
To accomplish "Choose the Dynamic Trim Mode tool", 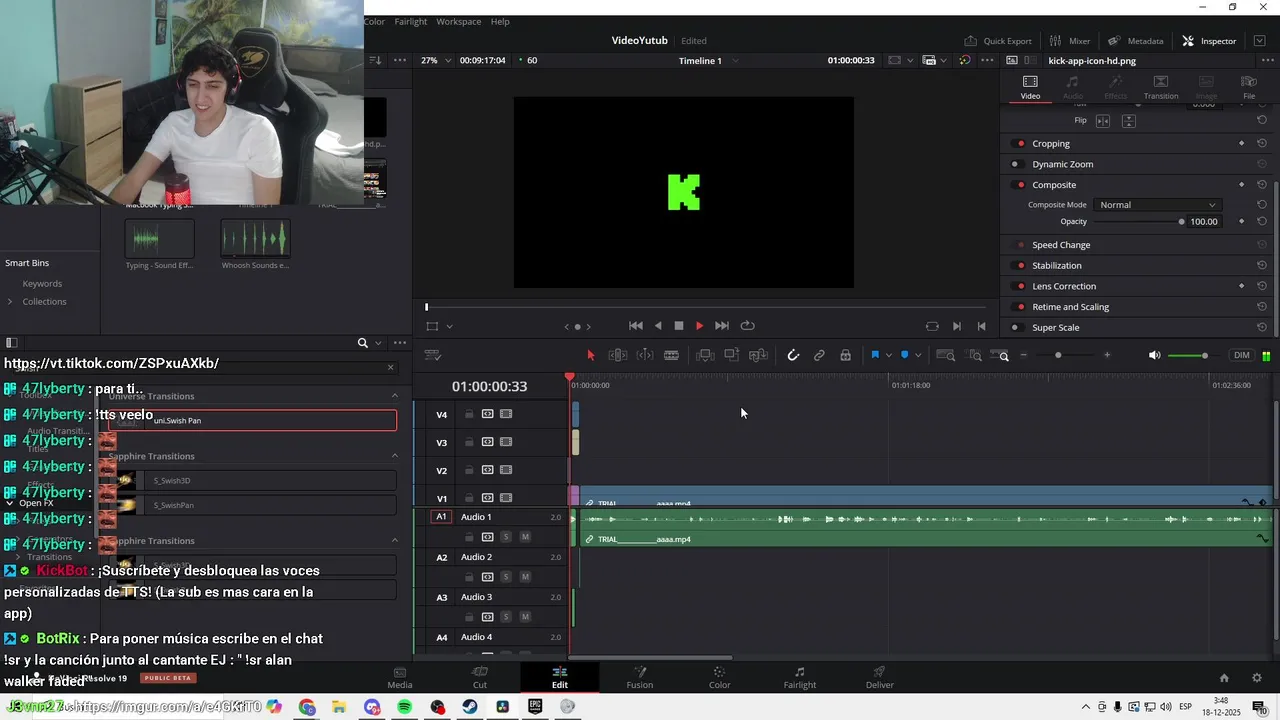I will pos(645,355).
